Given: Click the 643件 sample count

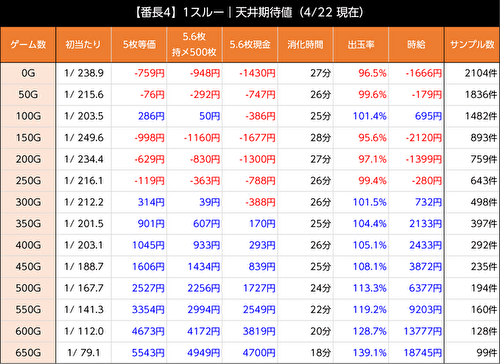Looking at the screenshot, I should click(x=484, y=181).
